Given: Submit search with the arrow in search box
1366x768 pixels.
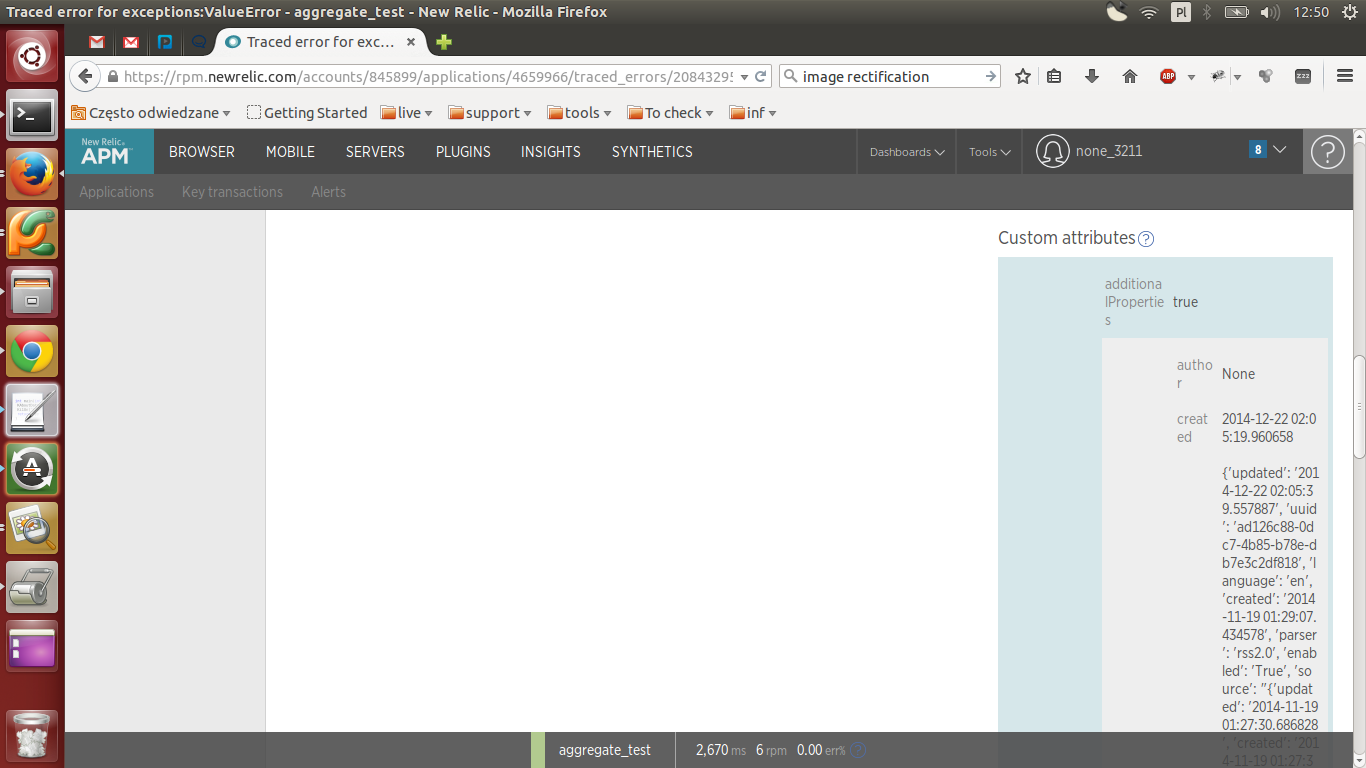Looking at the screenshot, I should (x=990, y=77).
